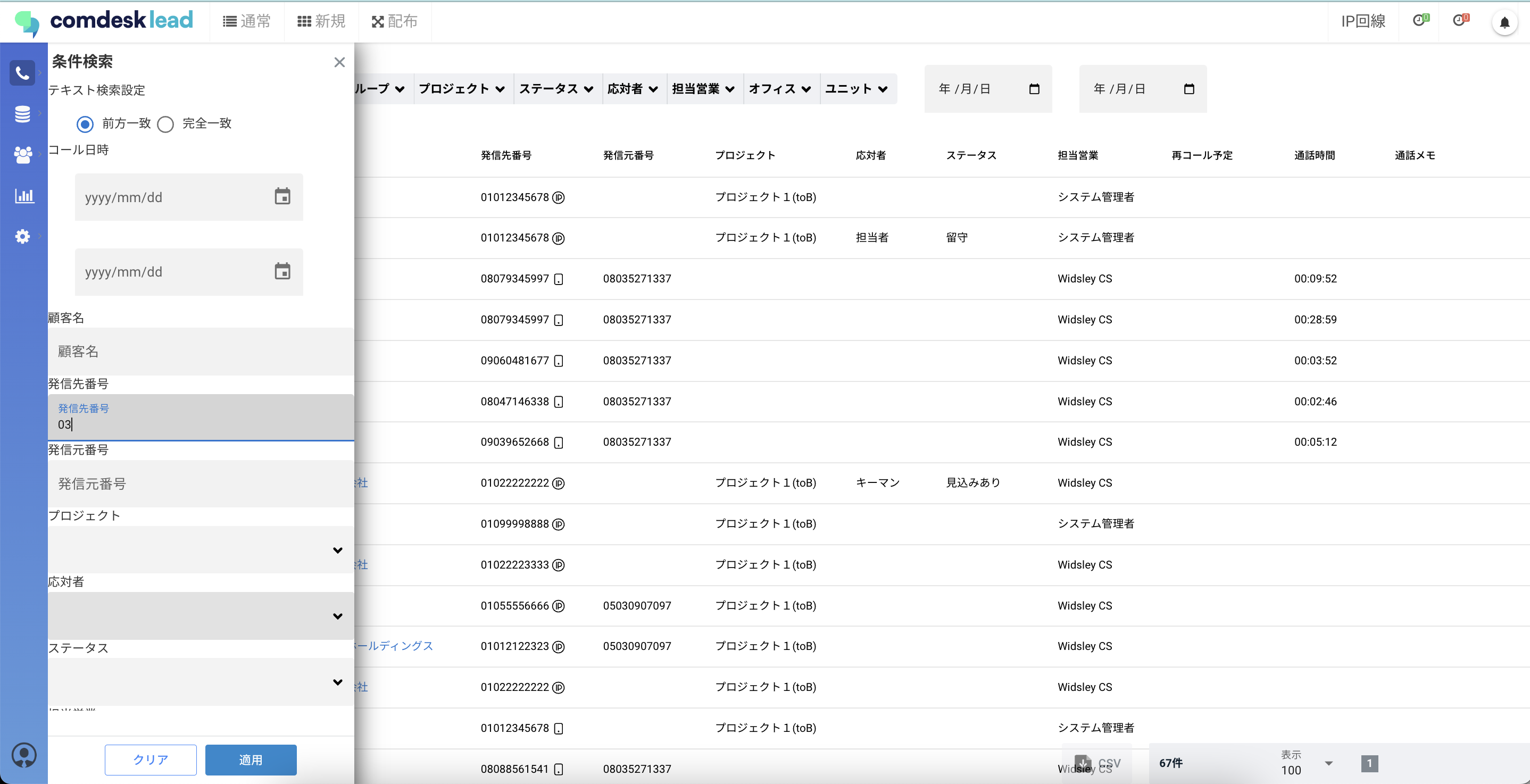Click the phone icon in left sidebar
The width and height of the screenshot is (1530, 784).
coord(22,73)
